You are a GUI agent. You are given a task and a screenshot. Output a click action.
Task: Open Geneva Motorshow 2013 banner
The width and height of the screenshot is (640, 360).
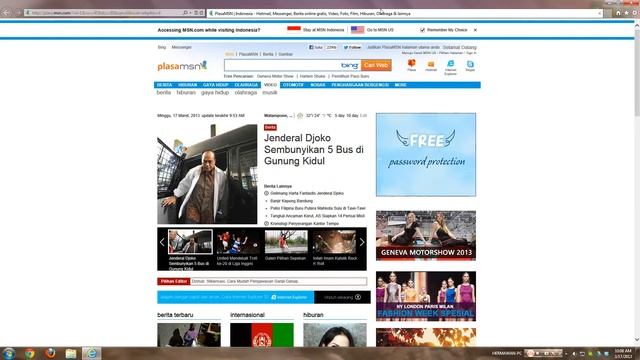426,236
